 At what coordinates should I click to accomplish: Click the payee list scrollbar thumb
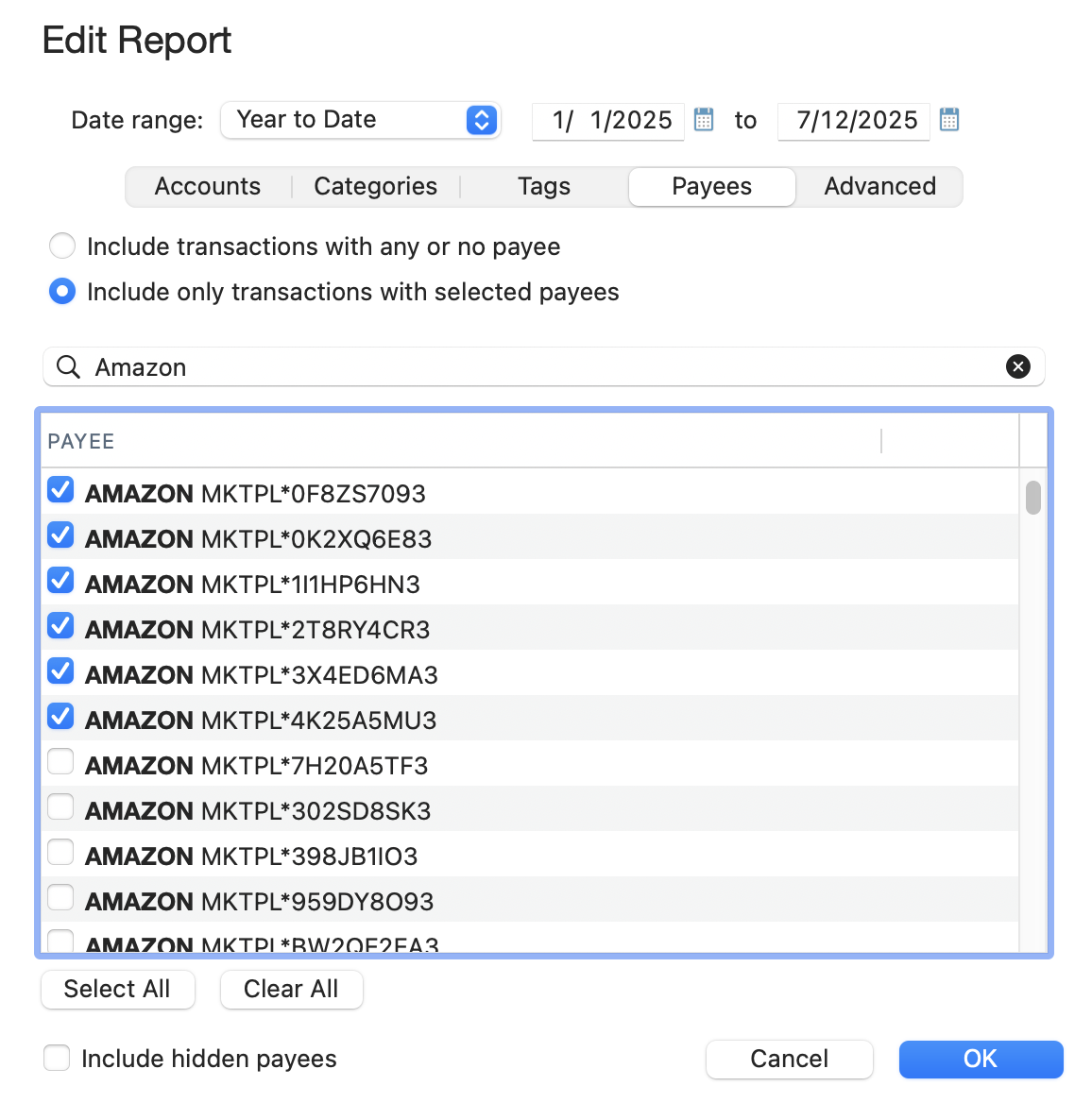(x=1033, y=498)
